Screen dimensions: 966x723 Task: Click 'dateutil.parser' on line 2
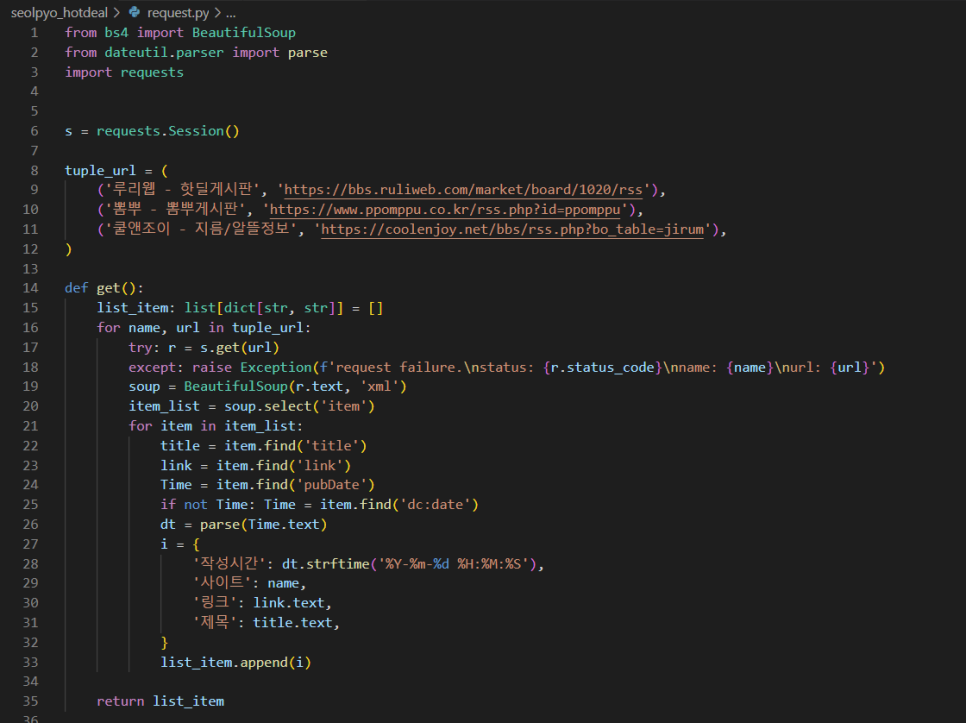click(x=164, y=52)
